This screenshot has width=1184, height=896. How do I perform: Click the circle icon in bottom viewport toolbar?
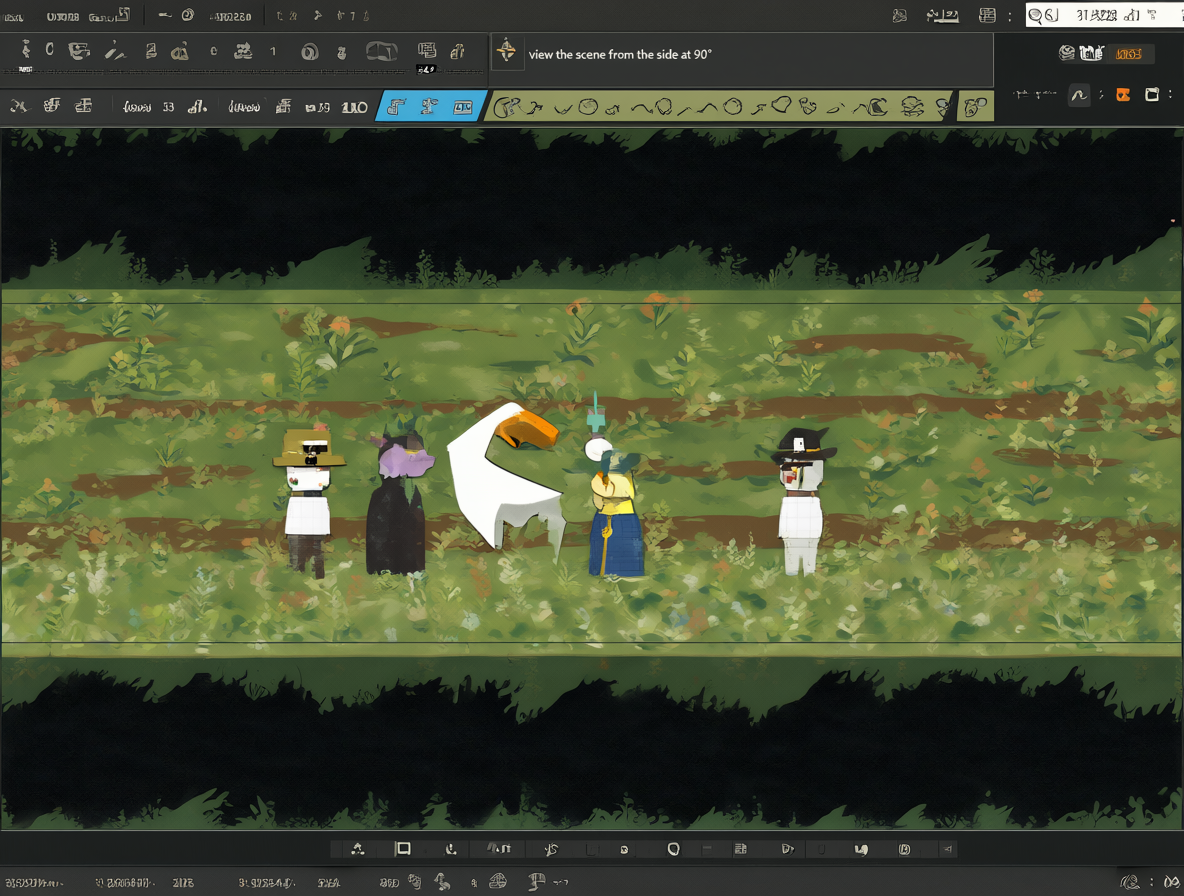pos(674,849)
